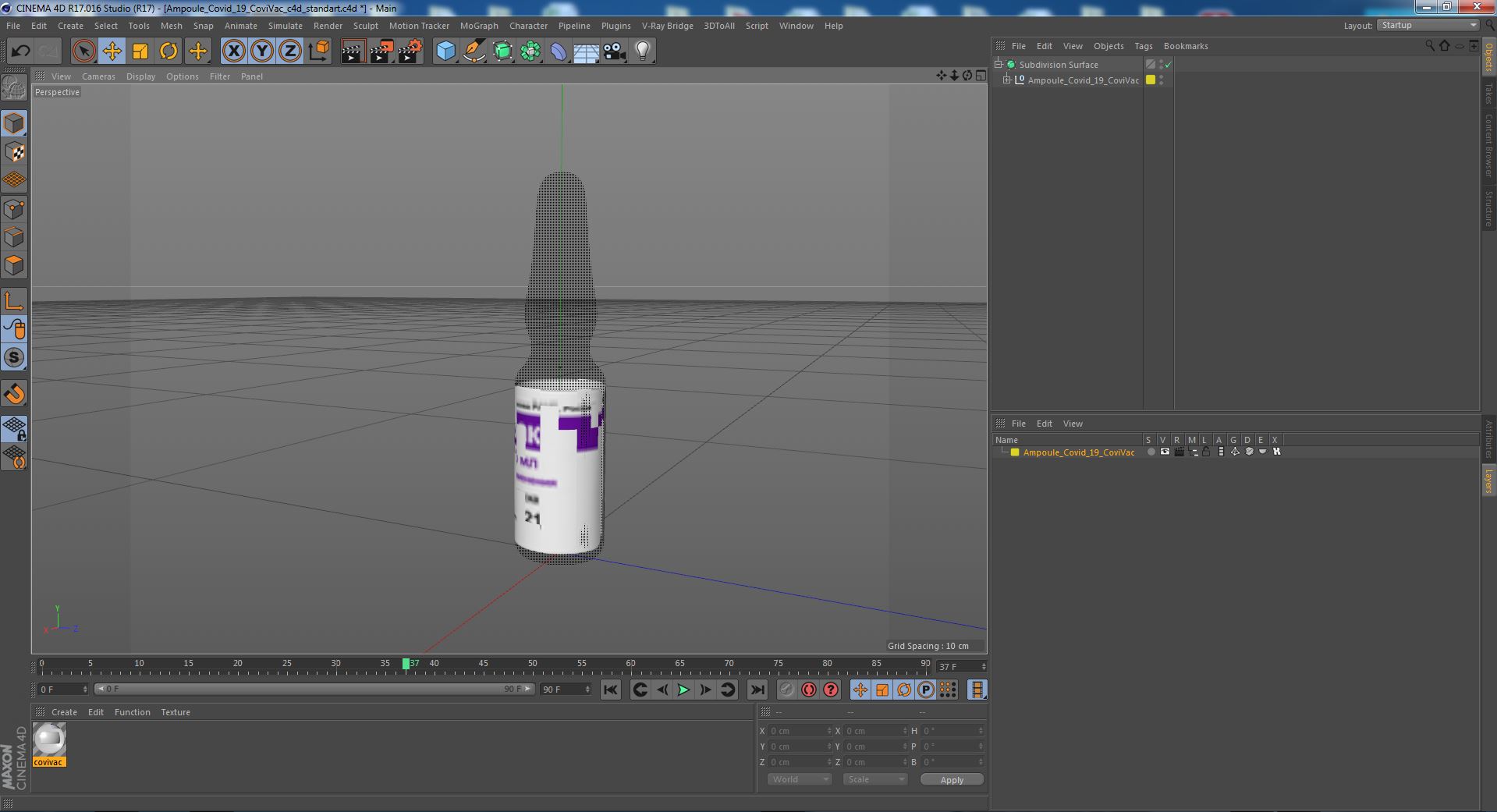Switch to the Content Browser side tab
1497x812 pixels.
[x=1488, y=145]
